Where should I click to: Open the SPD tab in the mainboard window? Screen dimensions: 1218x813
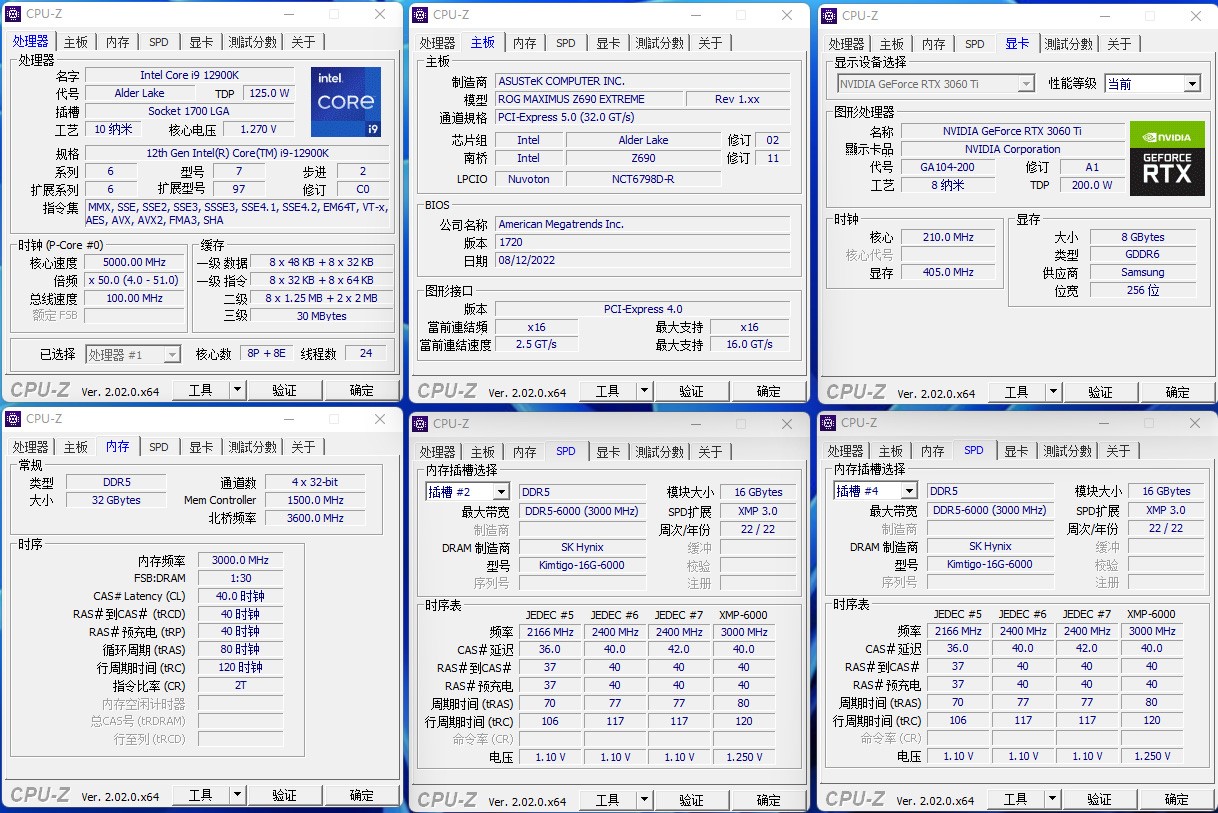point(566,43)
